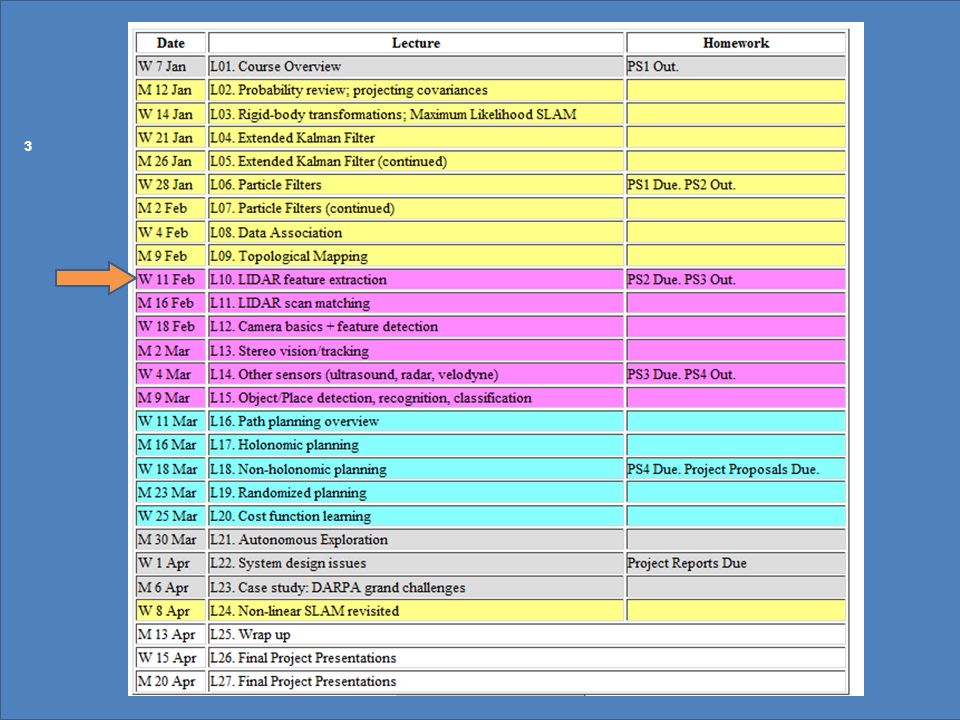Click the W 28 Jan date cell
The height and width of the screenshot is (720, 960).
pyautogui.click(x=170, y=185)
